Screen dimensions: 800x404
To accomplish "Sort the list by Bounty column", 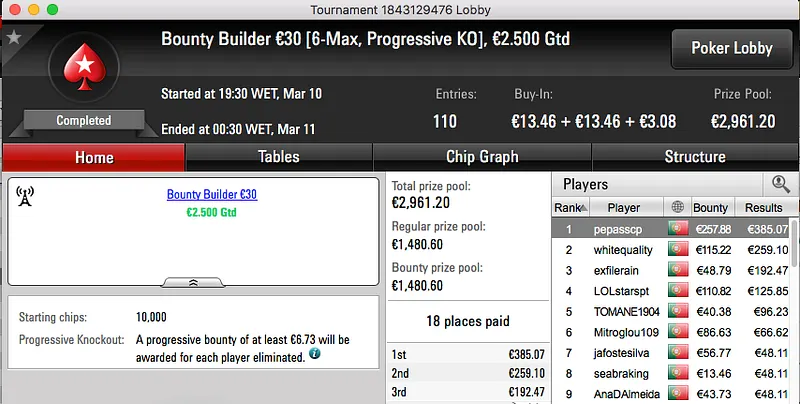I will coord(710,208).
